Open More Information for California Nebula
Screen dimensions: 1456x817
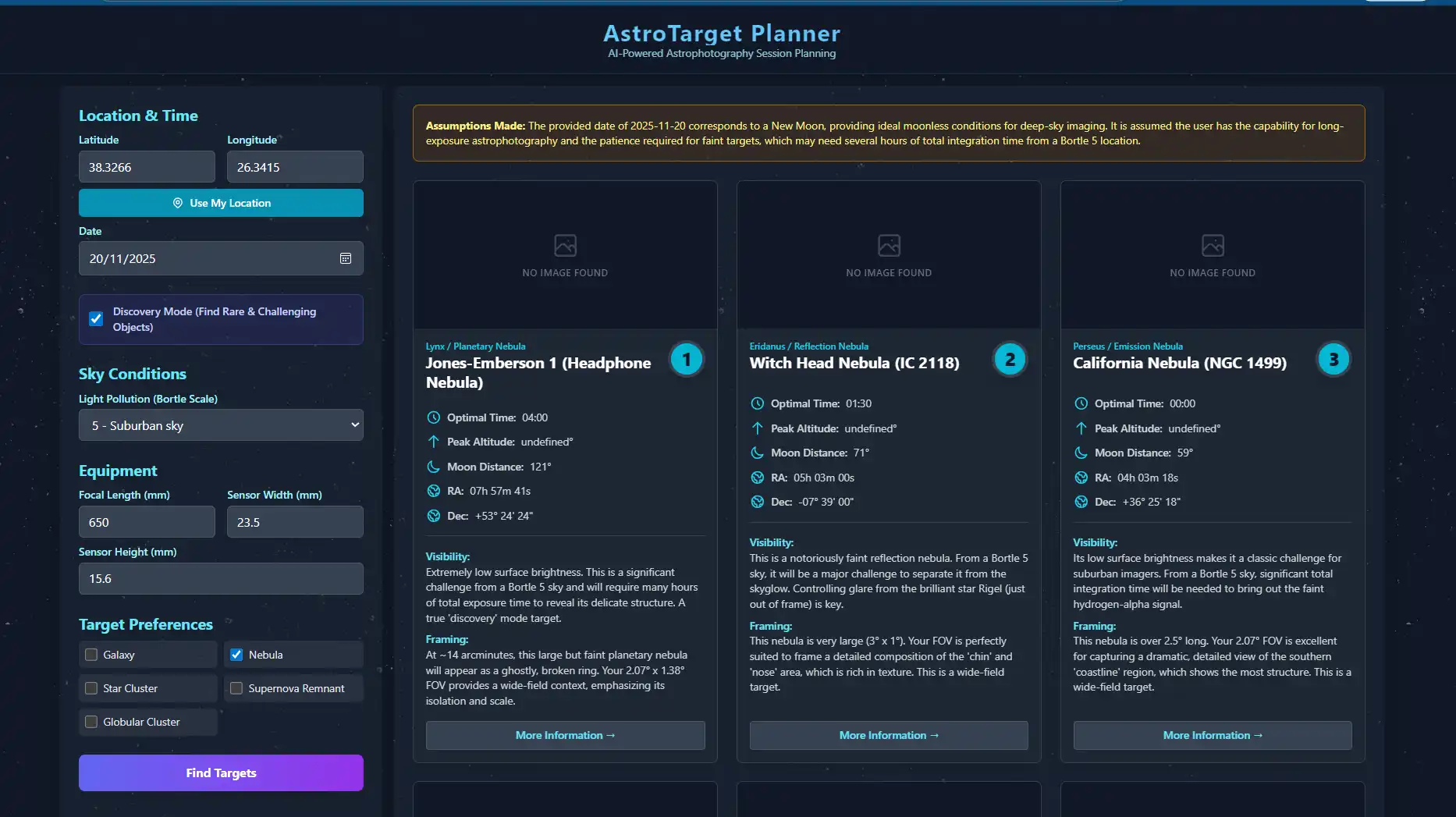click(x=1212, y=735)
